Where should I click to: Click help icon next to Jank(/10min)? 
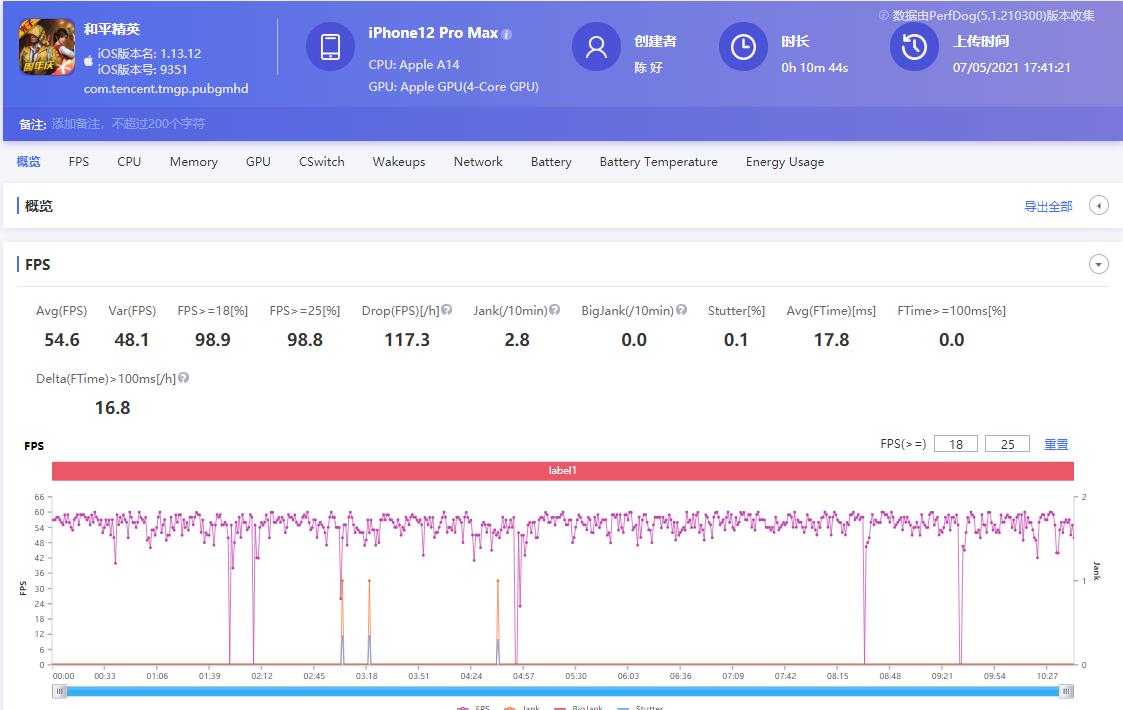coord(554,310)
